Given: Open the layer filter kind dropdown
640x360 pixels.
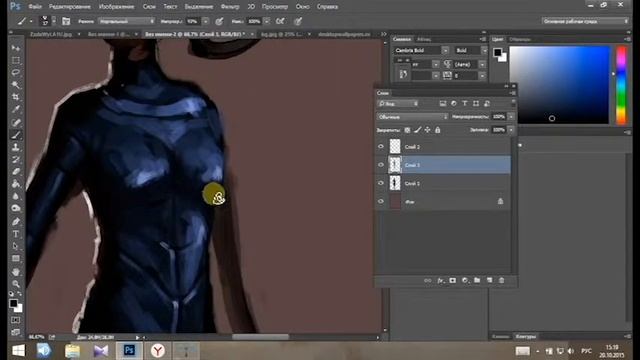Looking at the screenshot, I should (x=398, y=104).
